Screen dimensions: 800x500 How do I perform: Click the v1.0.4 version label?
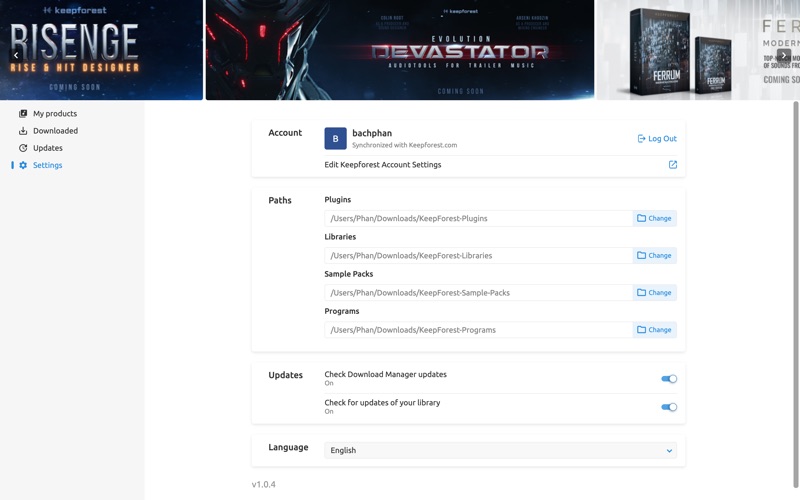pyautogui.click(x=263, y=484)
